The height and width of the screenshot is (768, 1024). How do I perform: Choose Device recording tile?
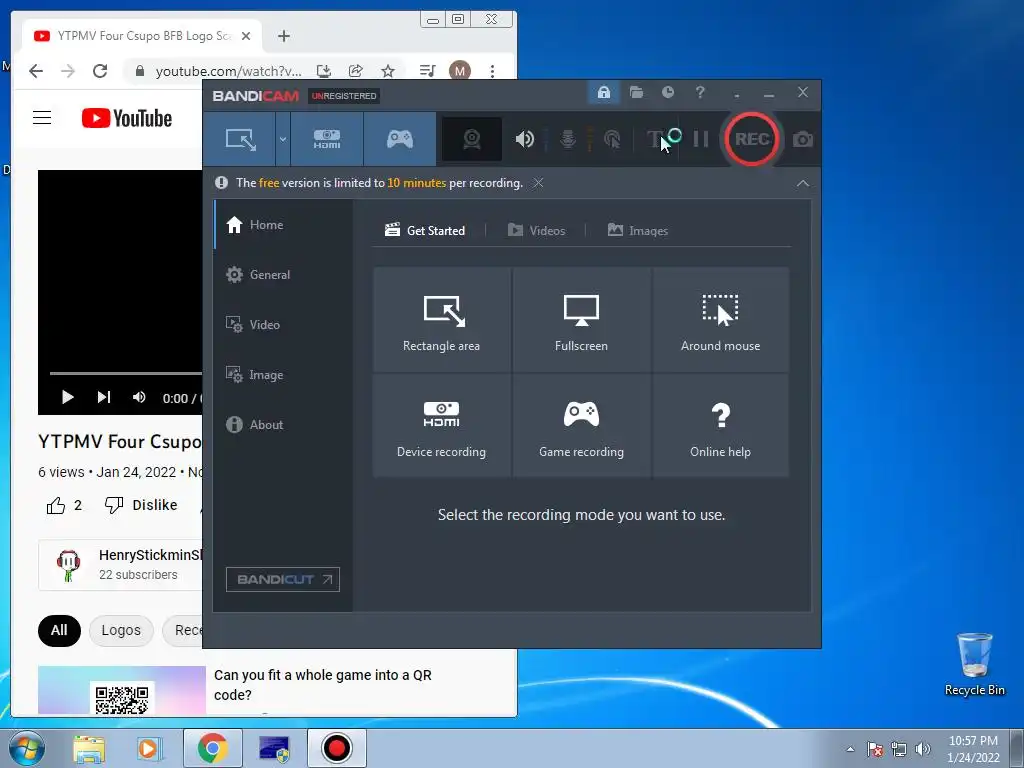[441, 425]
